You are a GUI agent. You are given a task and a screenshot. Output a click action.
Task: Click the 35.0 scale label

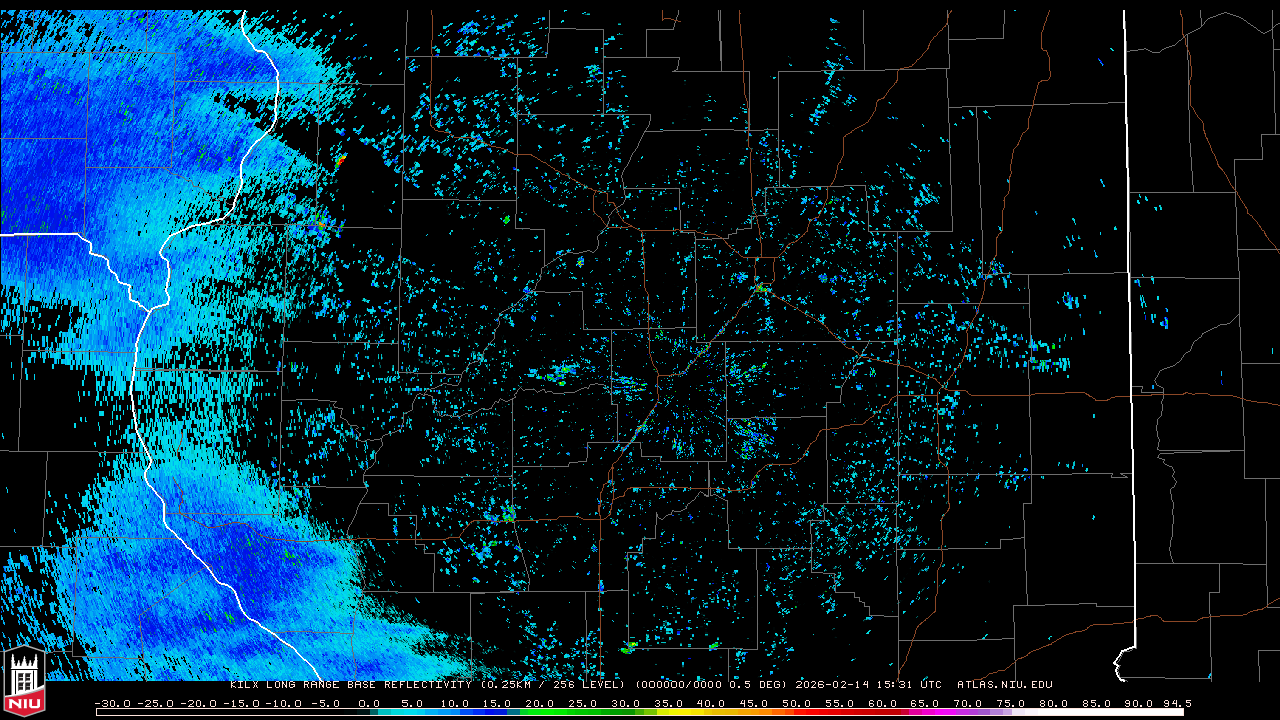click(x=668, y=703)
